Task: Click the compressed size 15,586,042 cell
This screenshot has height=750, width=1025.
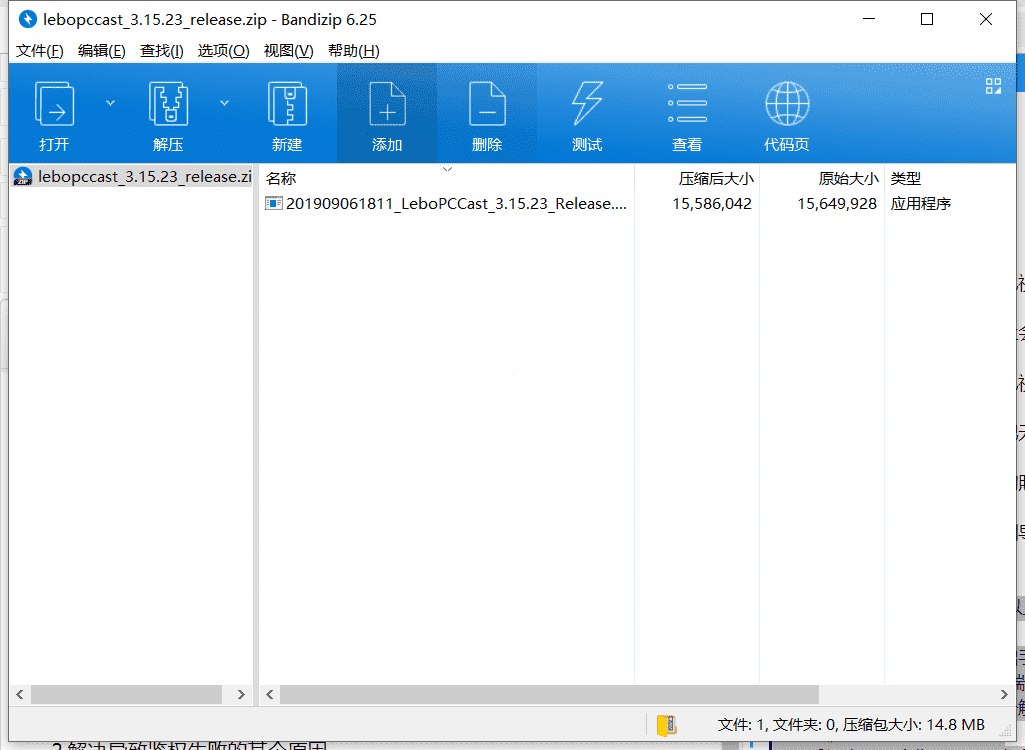Action: pos(712,204)
